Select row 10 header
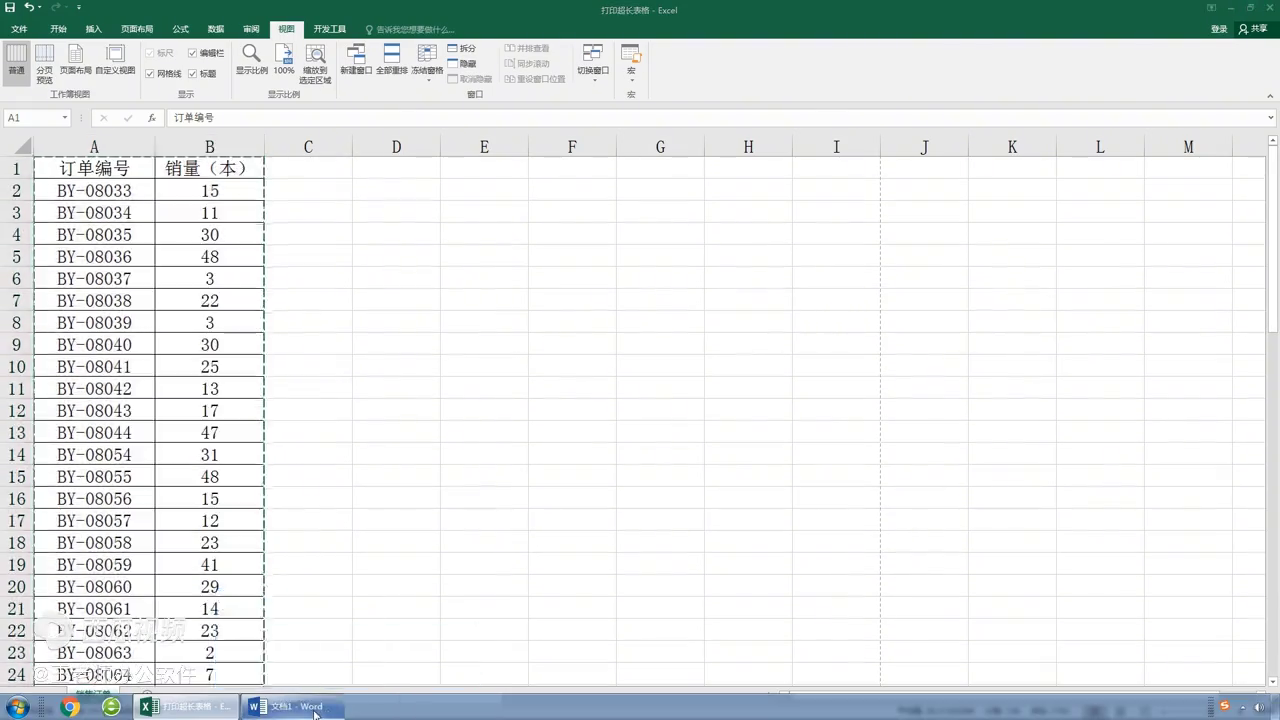The width and height of the screenshot is (1280, 720). (x=16, y=367)
